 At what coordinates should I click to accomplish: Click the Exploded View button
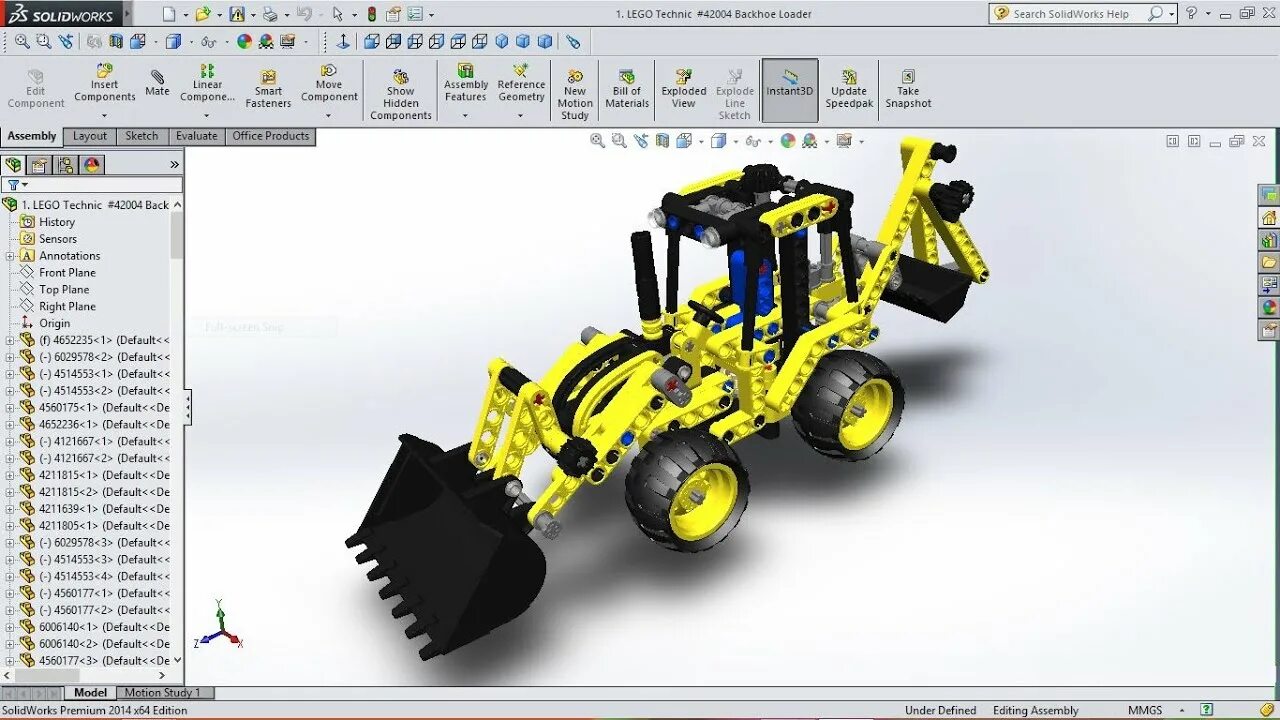(x=684, y=90)
